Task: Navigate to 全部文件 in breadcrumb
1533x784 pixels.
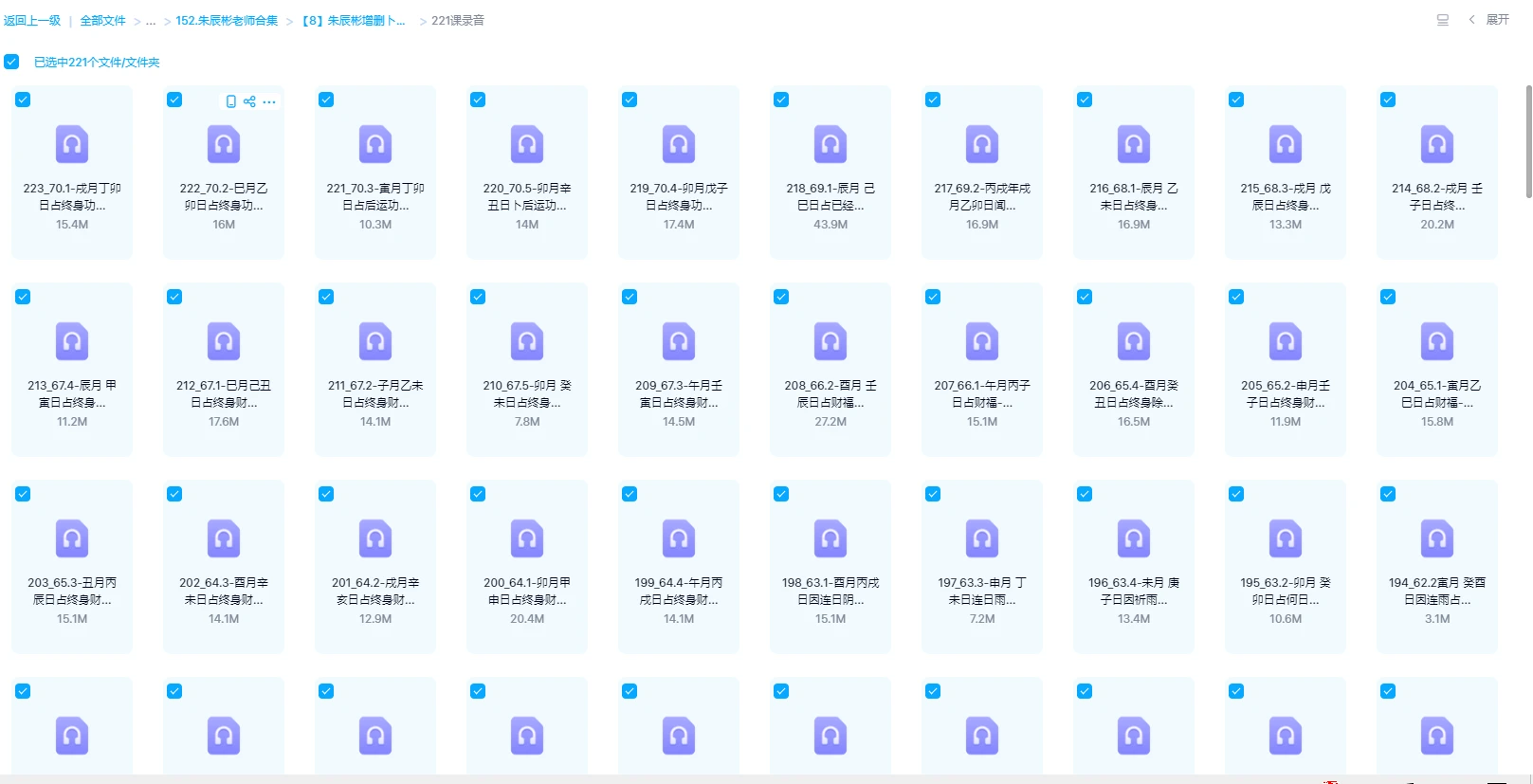Action: pyautogui.click(x=102, y=21)
